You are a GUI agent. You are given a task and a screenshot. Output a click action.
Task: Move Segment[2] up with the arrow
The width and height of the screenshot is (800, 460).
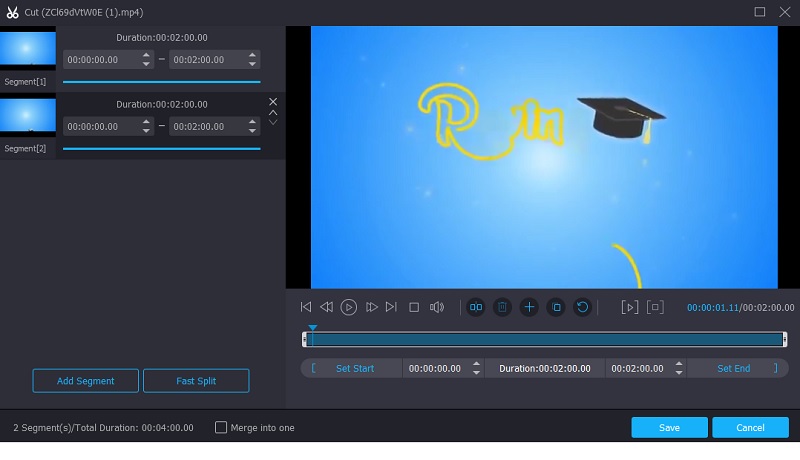(273, 113)
